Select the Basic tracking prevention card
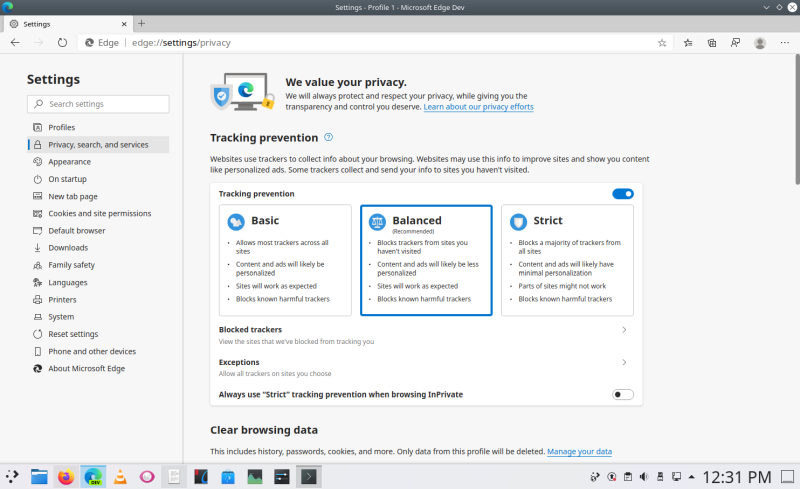Image resolution: width=800 pixels, height=489 pixels. 285,260
